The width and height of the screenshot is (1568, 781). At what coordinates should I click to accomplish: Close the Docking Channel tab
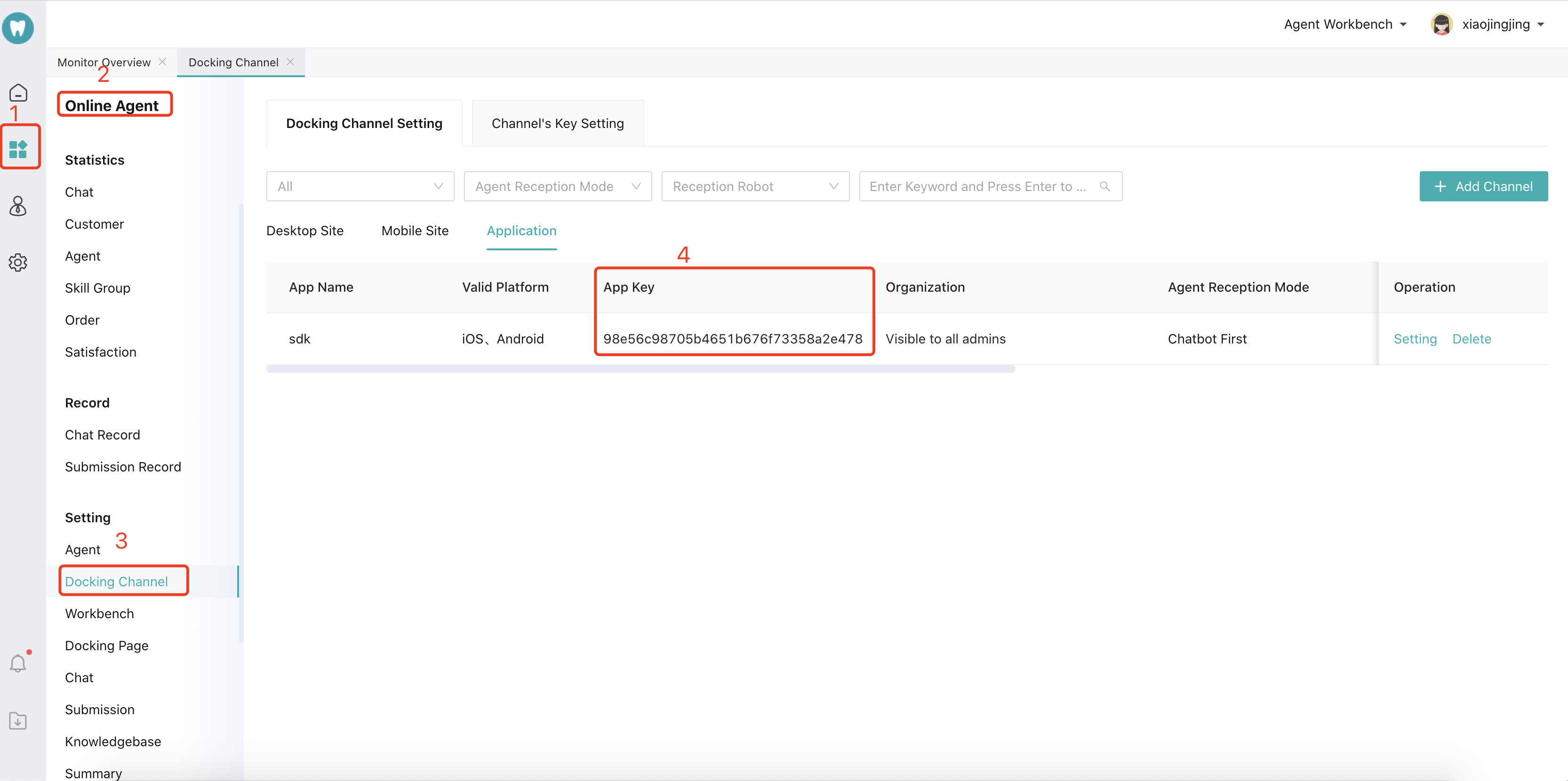290,62
